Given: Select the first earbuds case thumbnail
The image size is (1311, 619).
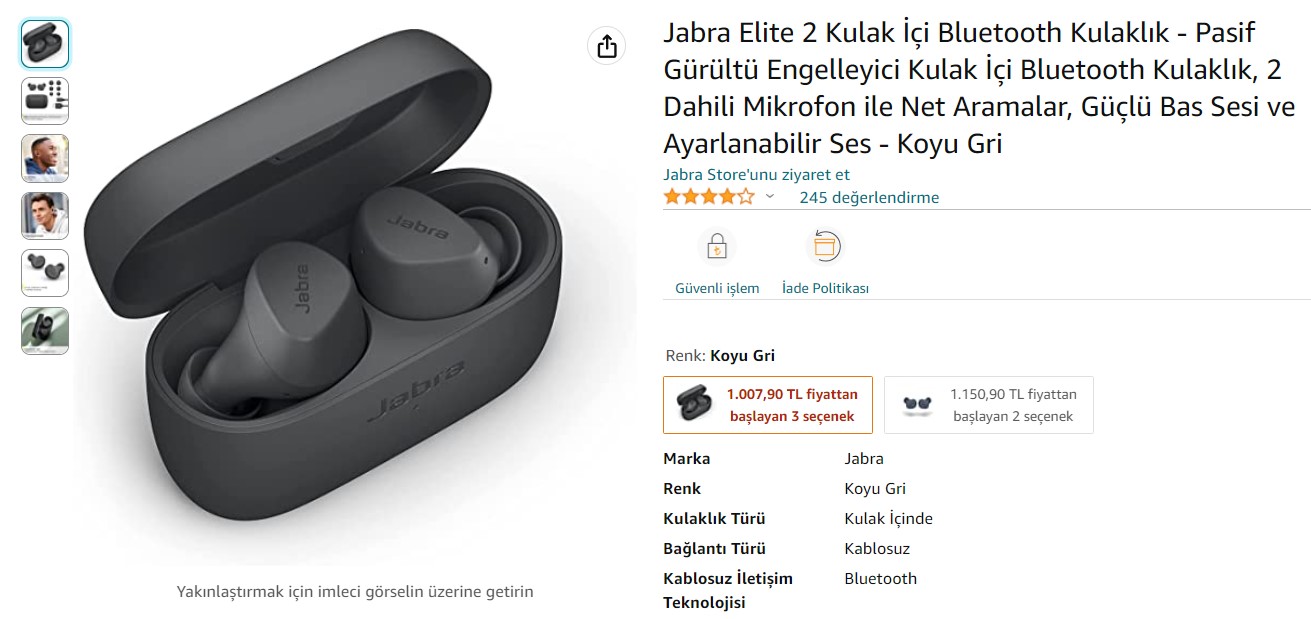Looking at the screenshot, I should coord(45,44).
